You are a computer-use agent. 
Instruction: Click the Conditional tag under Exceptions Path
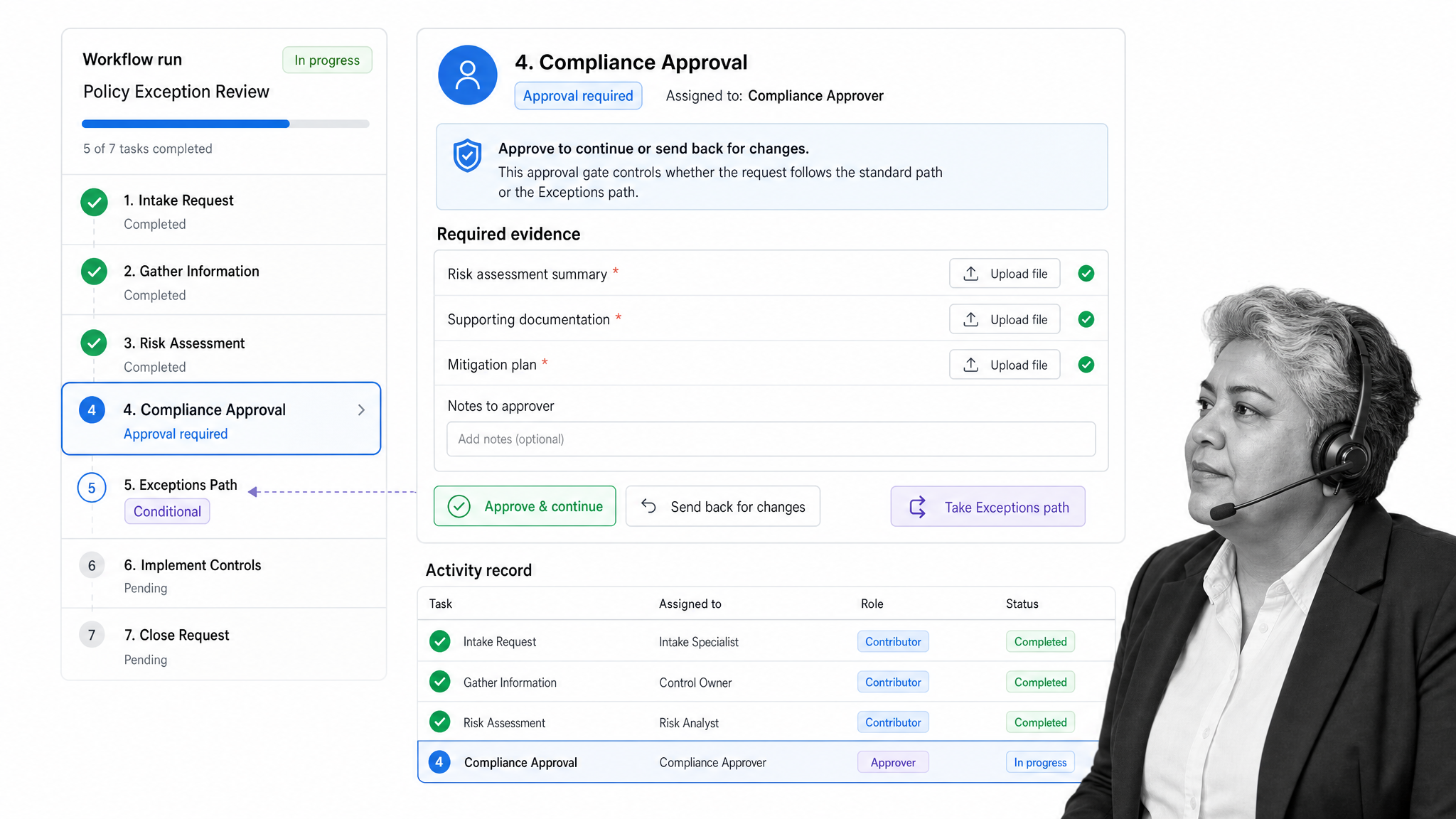coord(167,512)
